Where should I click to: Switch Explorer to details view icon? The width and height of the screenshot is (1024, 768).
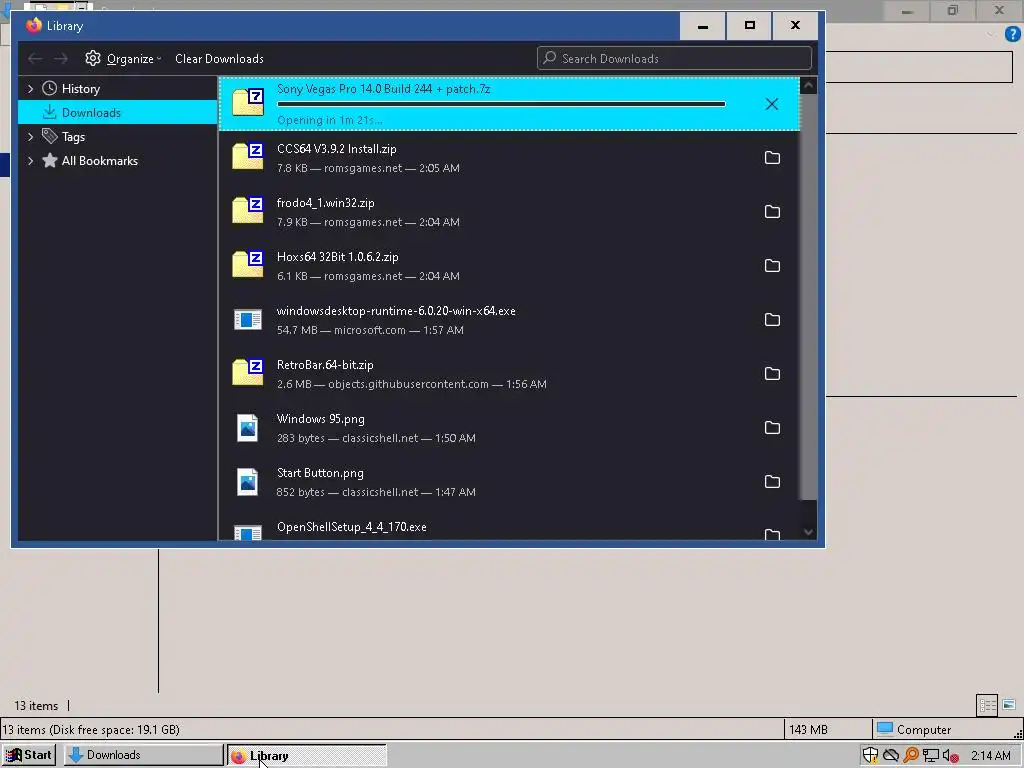tap(987, 705)
